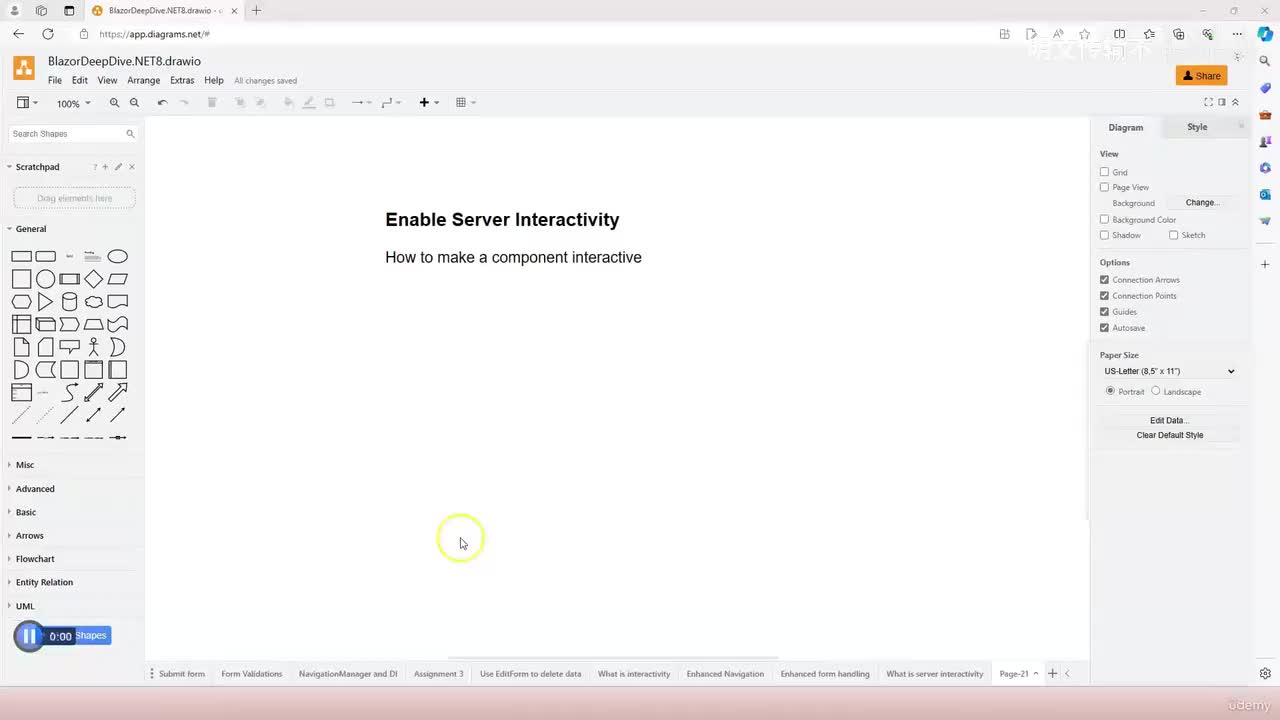Image resolution: width=1280 pixels, height=720 pixels.
Task: Edit the Scratchpad with pencil icon
Action: tap(118, 167)
